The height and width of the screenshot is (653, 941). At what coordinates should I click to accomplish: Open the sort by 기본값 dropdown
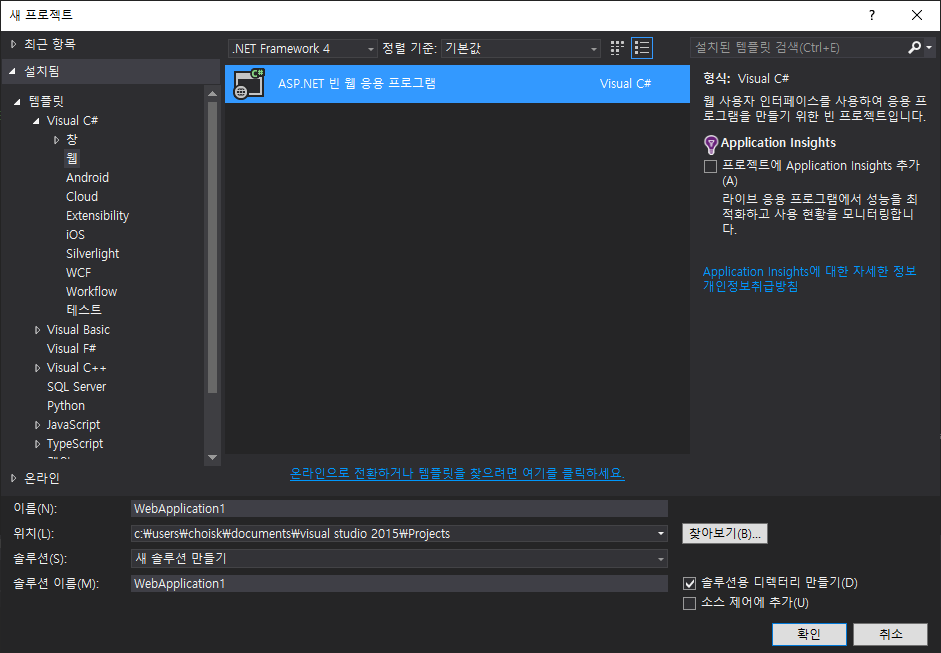click(520, 49)
